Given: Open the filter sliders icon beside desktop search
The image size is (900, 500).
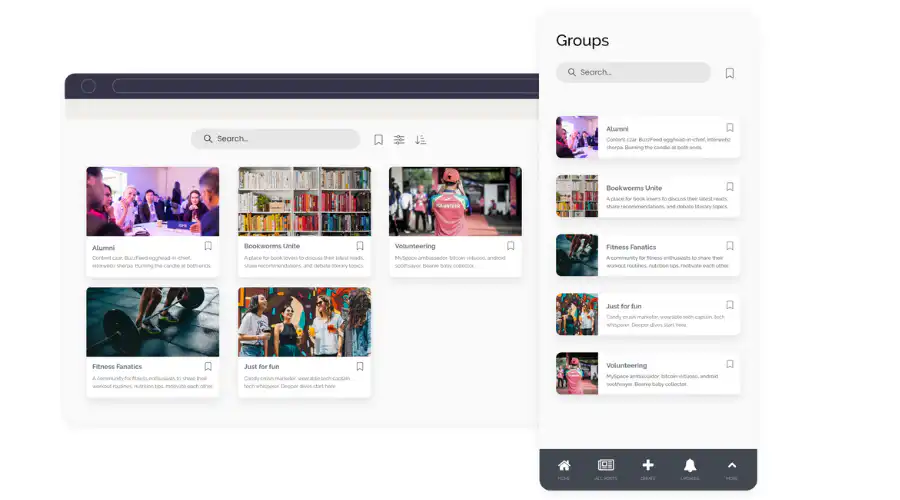Looking at the screenshot, I should click(x=399, y=139).
